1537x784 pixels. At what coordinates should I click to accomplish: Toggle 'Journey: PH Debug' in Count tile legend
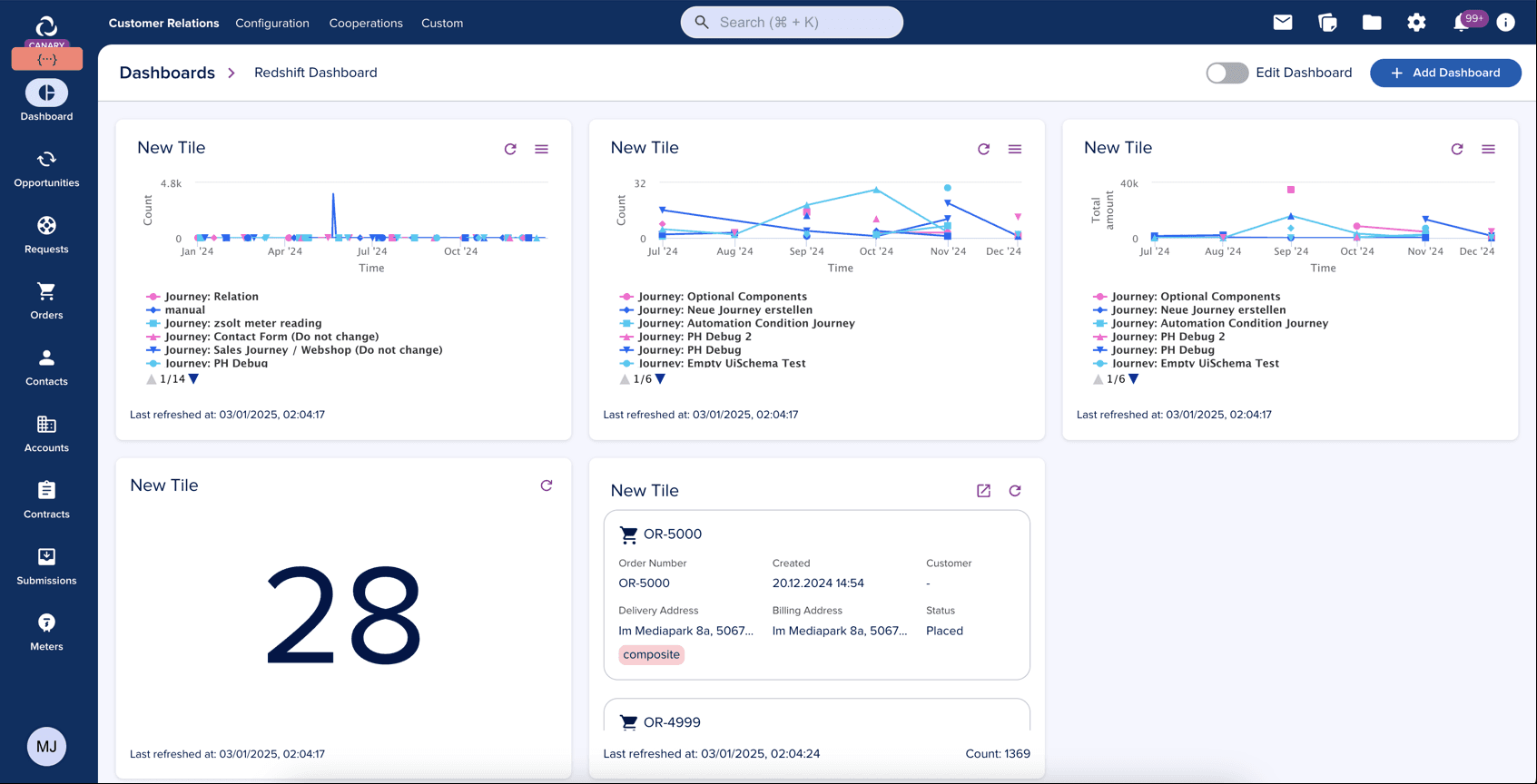(680, 349)
